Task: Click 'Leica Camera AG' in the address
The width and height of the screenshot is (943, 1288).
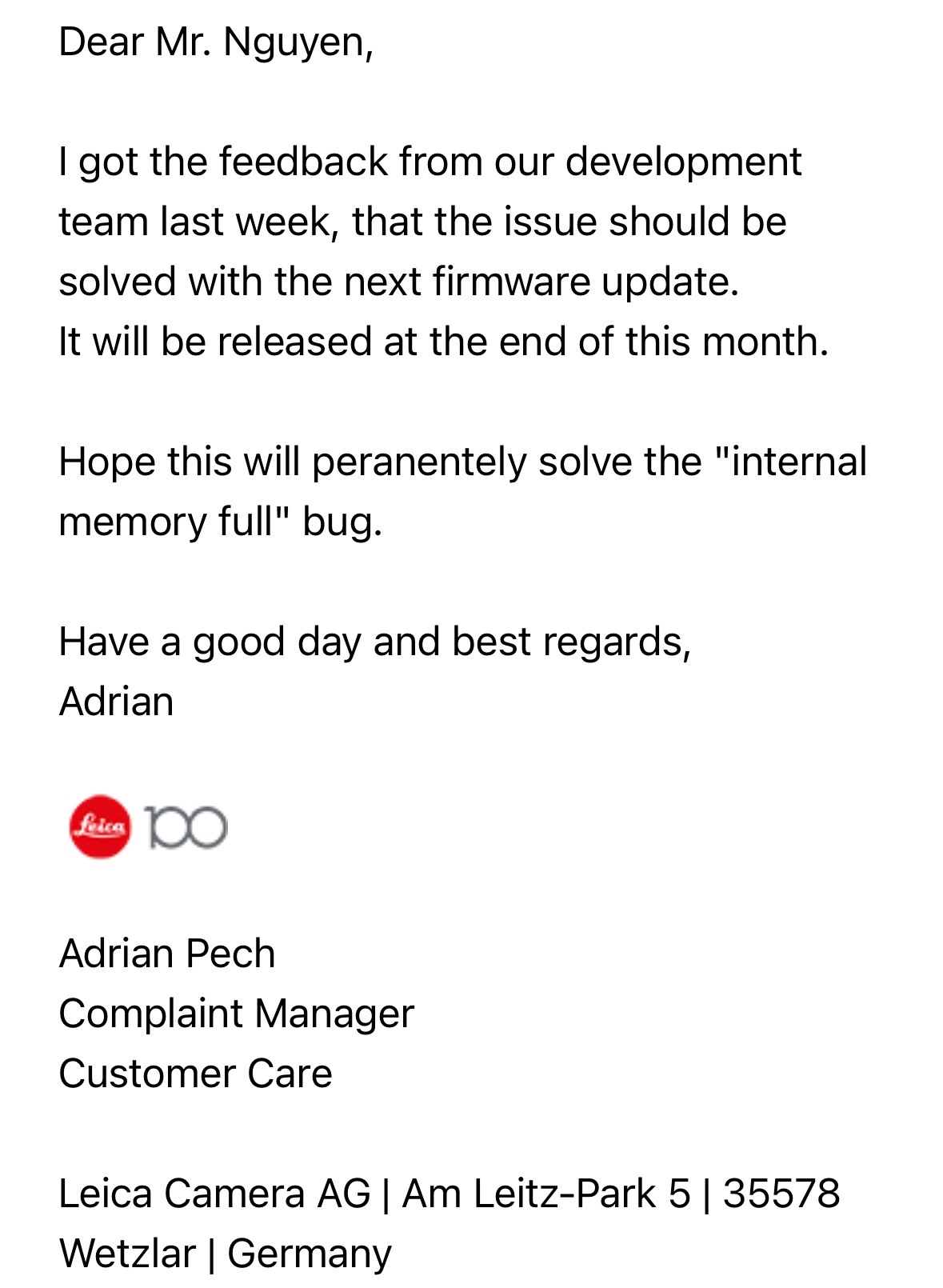Action: [x=214, y=1194]
